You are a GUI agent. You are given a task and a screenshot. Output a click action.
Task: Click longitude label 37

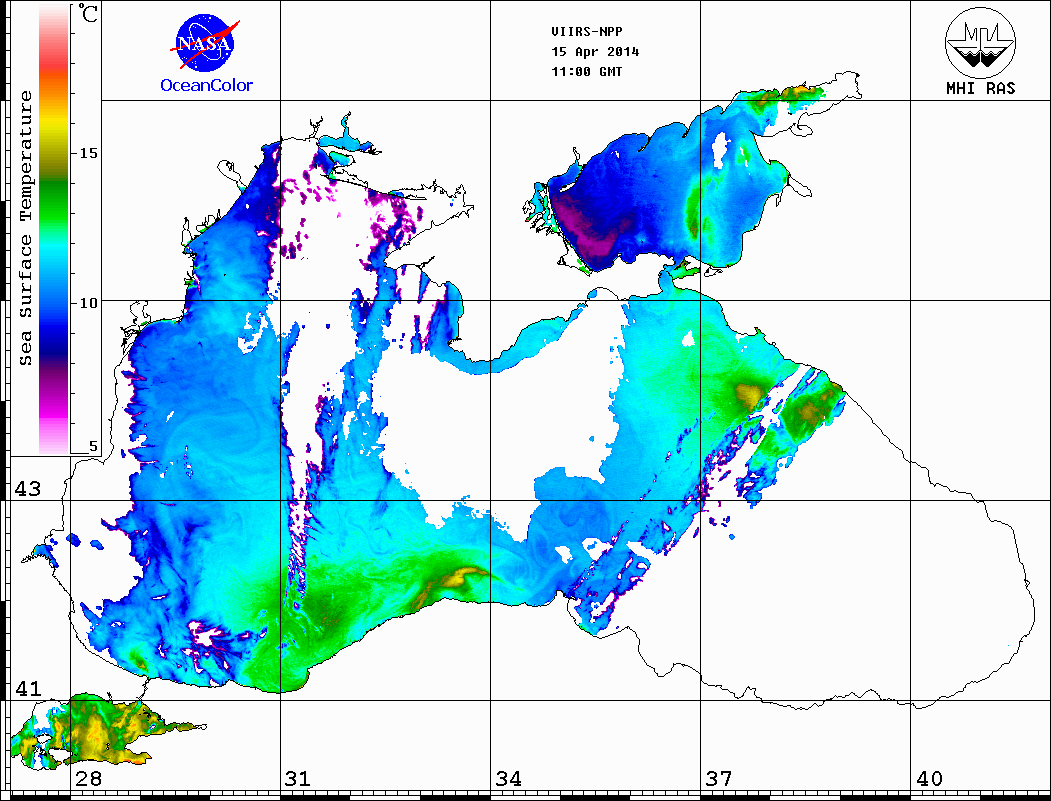(x=719, y=778)
